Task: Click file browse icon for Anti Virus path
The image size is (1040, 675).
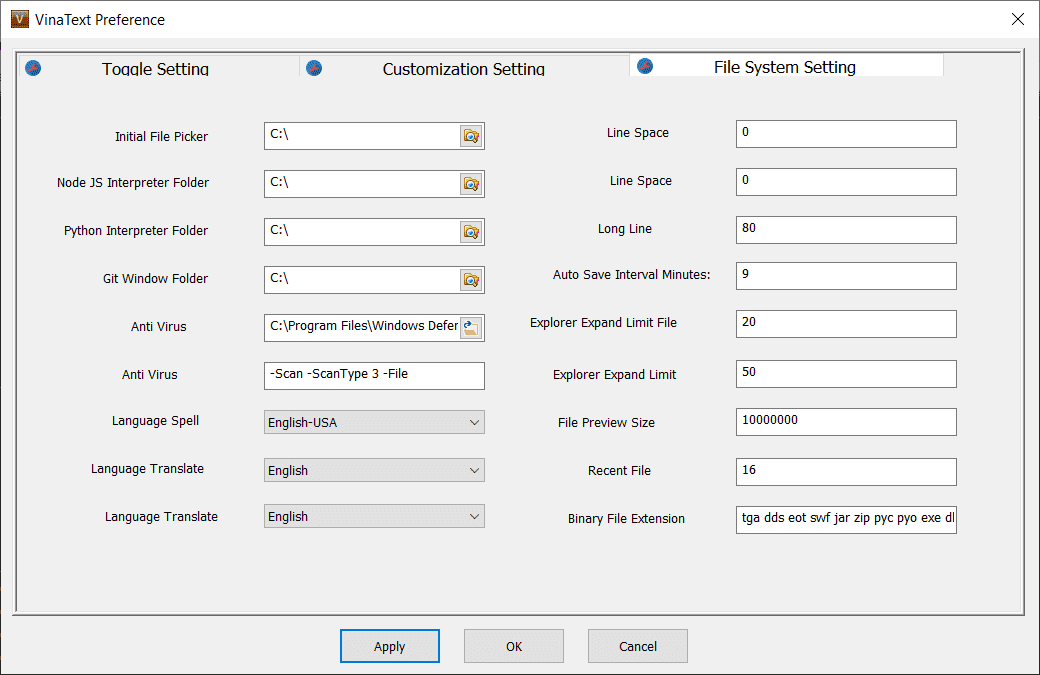Action: click(x=471, y=328)
